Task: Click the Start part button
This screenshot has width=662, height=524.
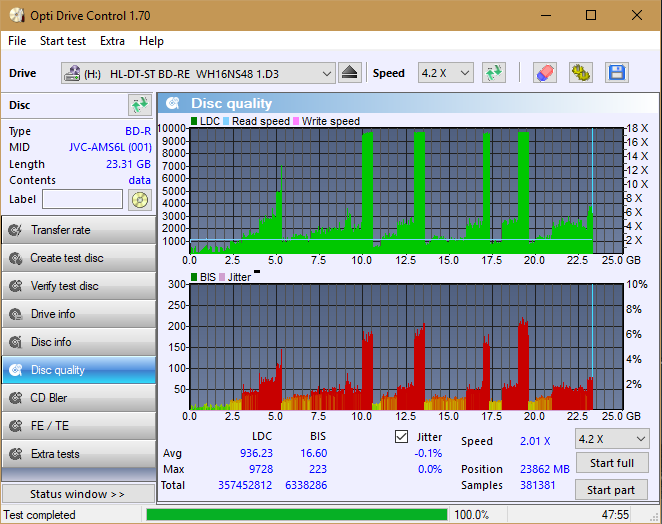Action: click(x=611, y=490)
